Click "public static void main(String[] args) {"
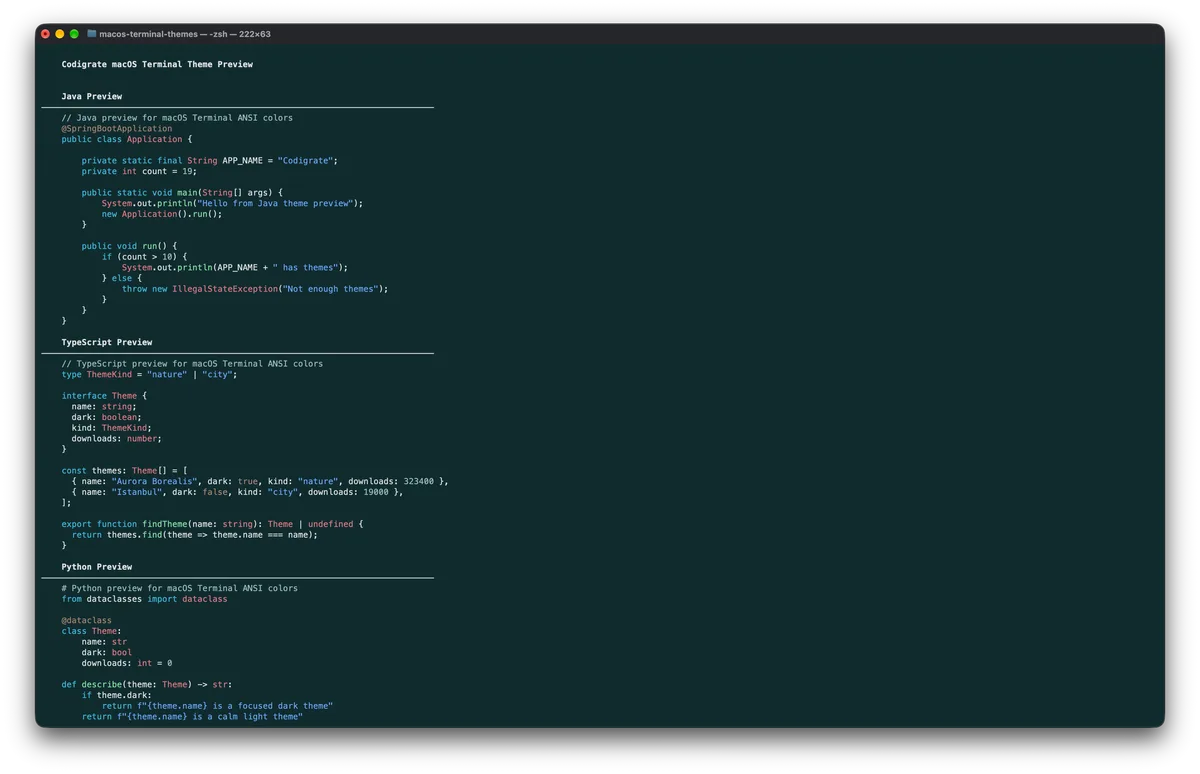The height and width of the screenshot is (774, 1200). coord(182,192)
